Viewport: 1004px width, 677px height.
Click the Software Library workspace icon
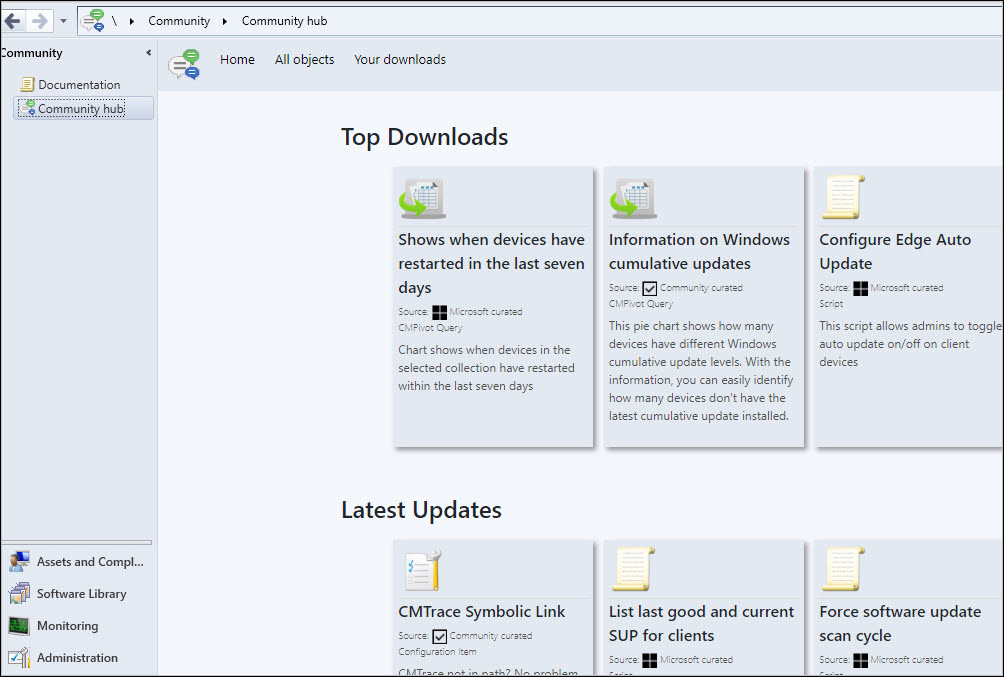click(x=19, y=594)
